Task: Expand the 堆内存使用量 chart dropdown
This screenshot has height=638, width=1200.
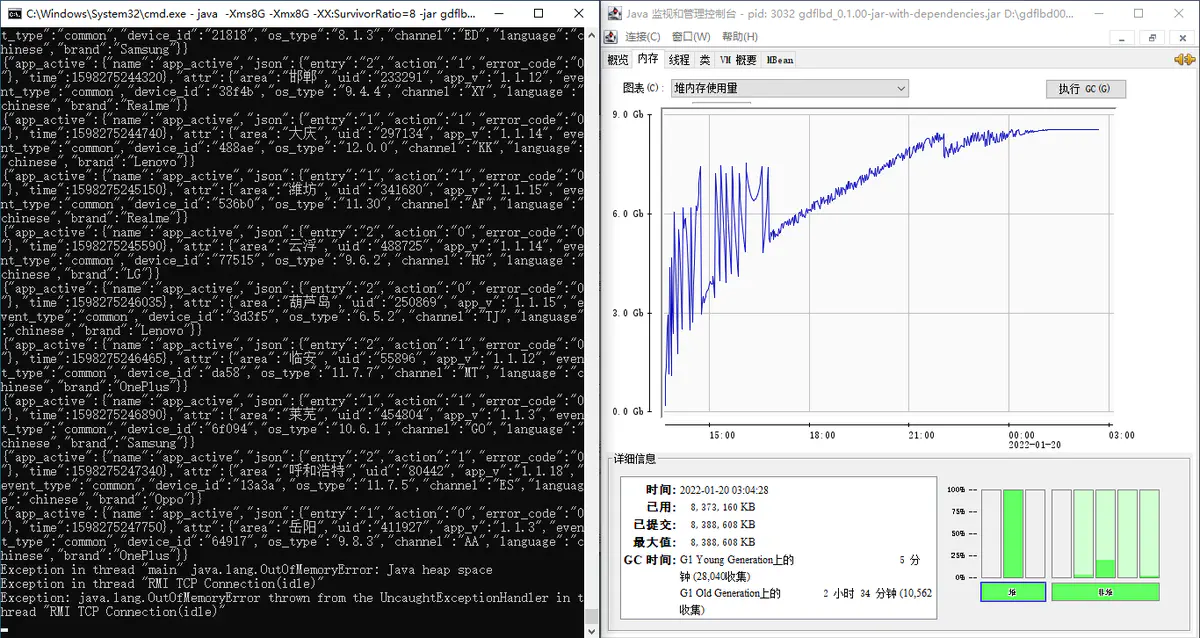Action: (x=789, y=88)
